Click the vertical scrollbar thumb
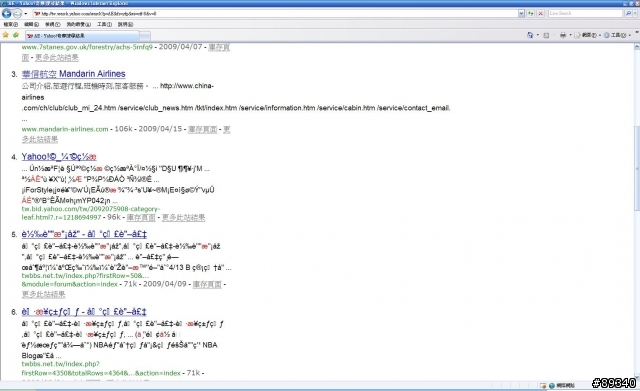 [636, 168]
